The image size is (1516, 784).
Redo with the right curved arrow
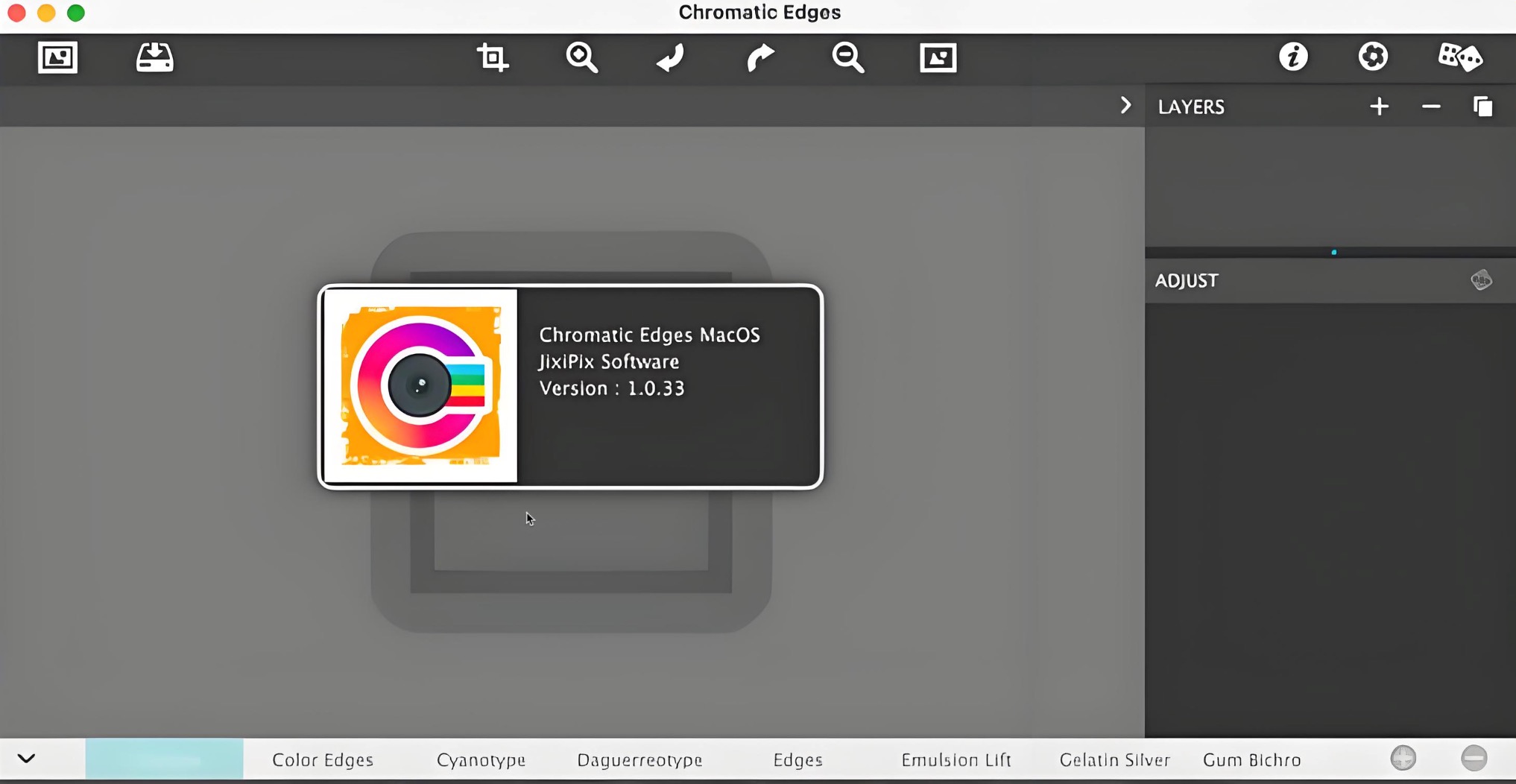pos(760,57)
